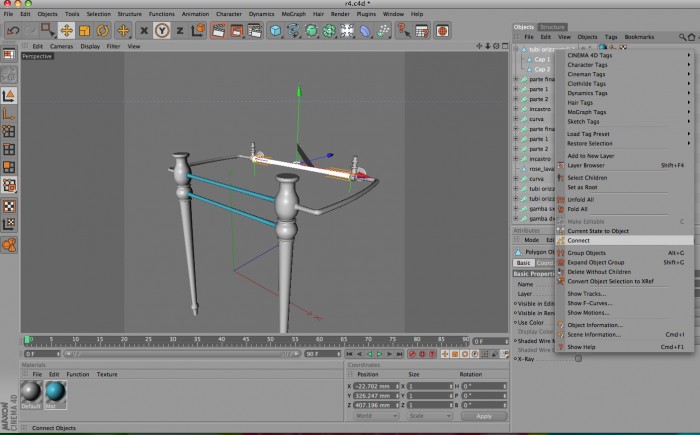The image size is (700, 435).
Task: Choose Group Objects menu entry
Action: (625, 253)
